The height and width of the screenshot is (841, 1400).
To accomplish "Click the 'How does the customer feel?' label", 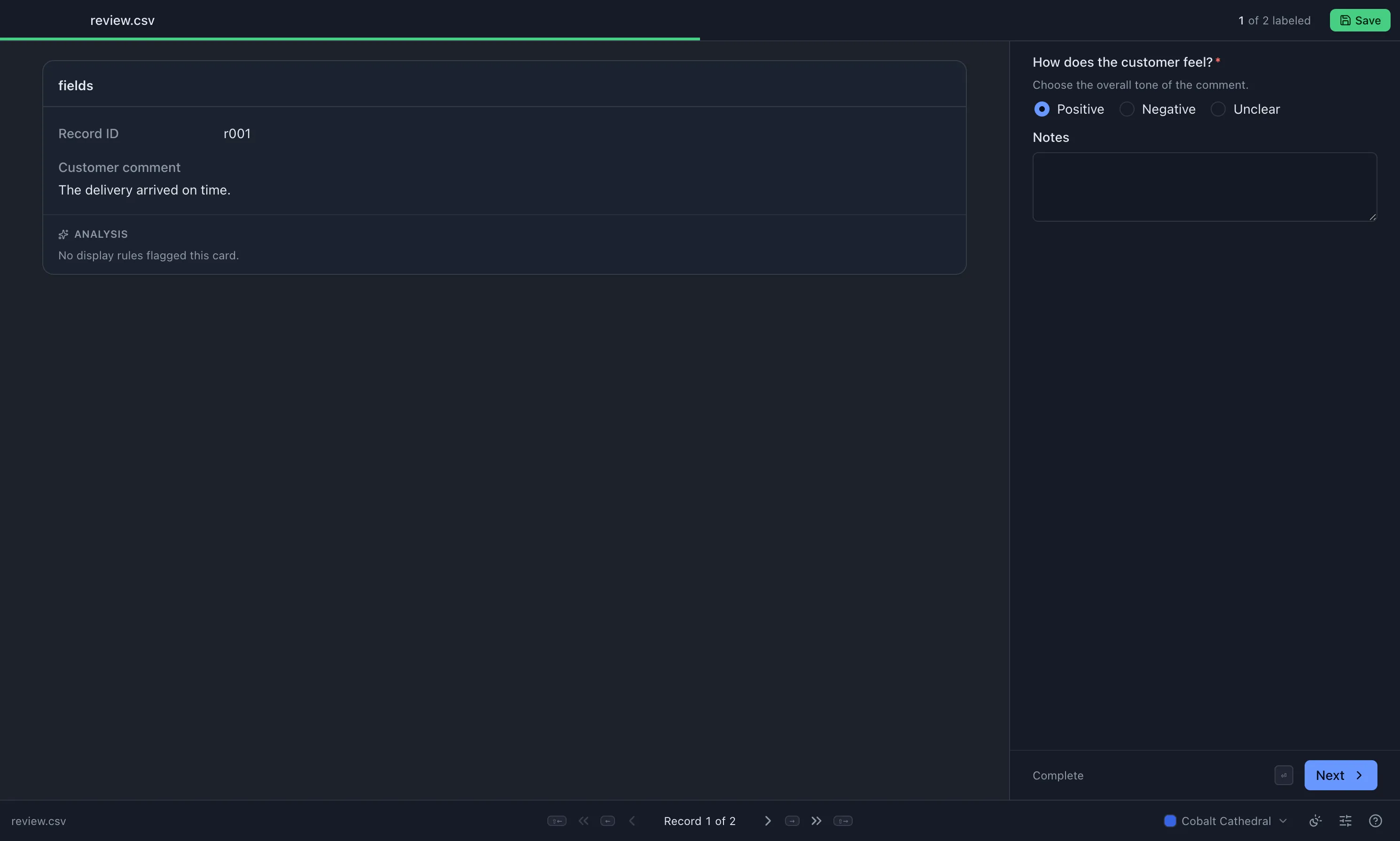I will (x=1122, y=62).
